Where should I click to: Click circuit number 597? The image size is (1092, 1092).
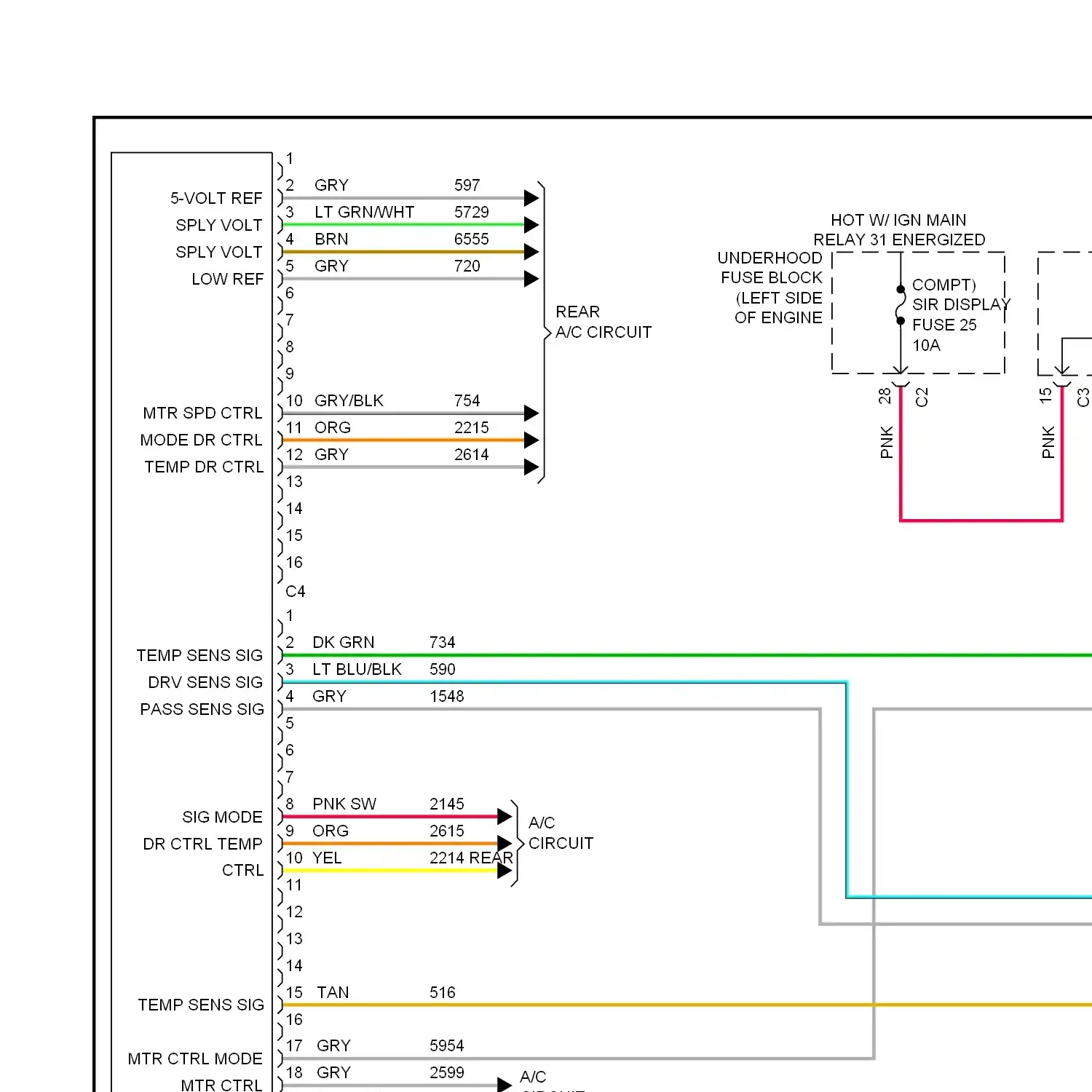pyautogui.click(x=467, y=186)
